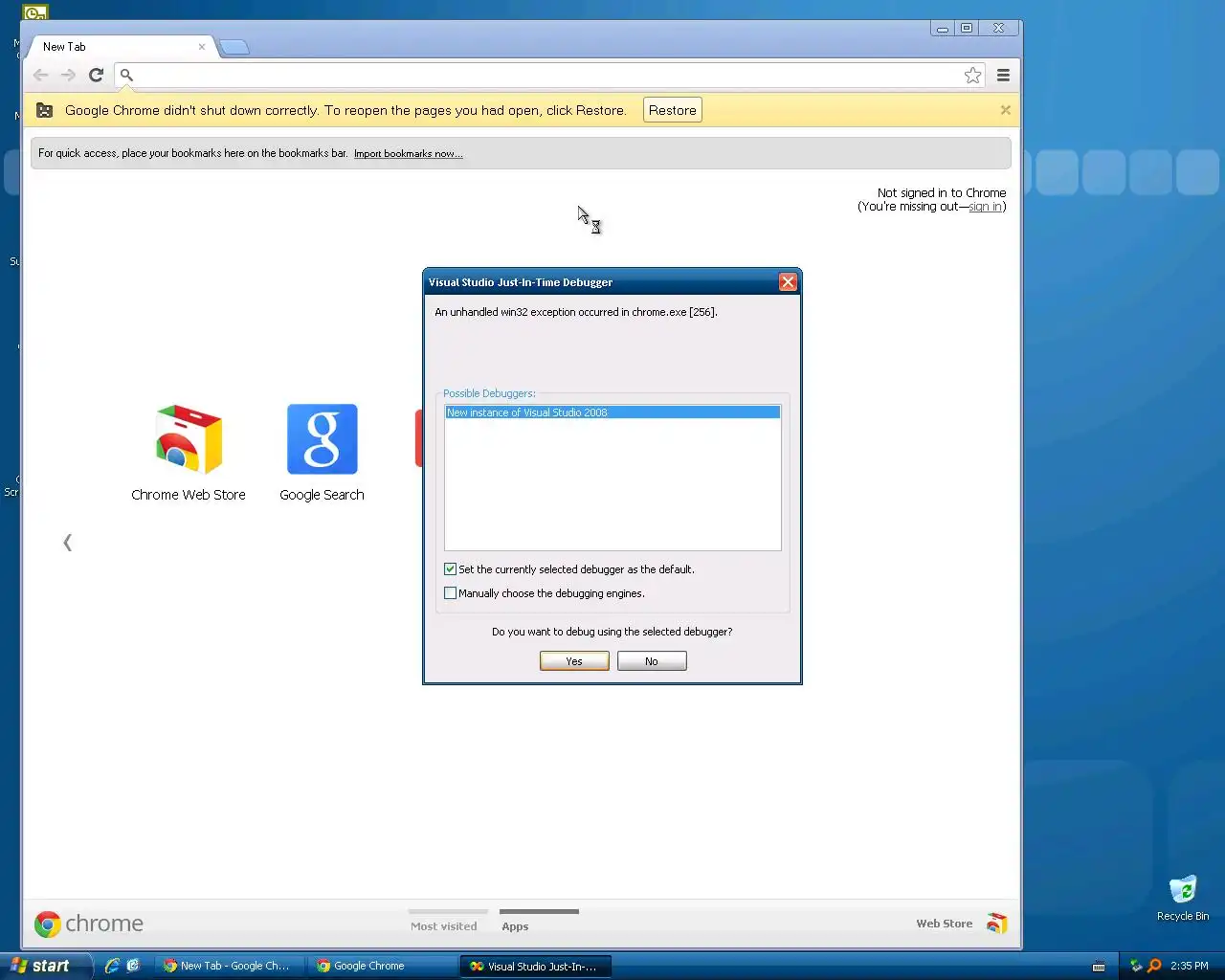Switch to Google Chrome taskbar item
This screenshot has width=1225, height=980.
(381, 966)
